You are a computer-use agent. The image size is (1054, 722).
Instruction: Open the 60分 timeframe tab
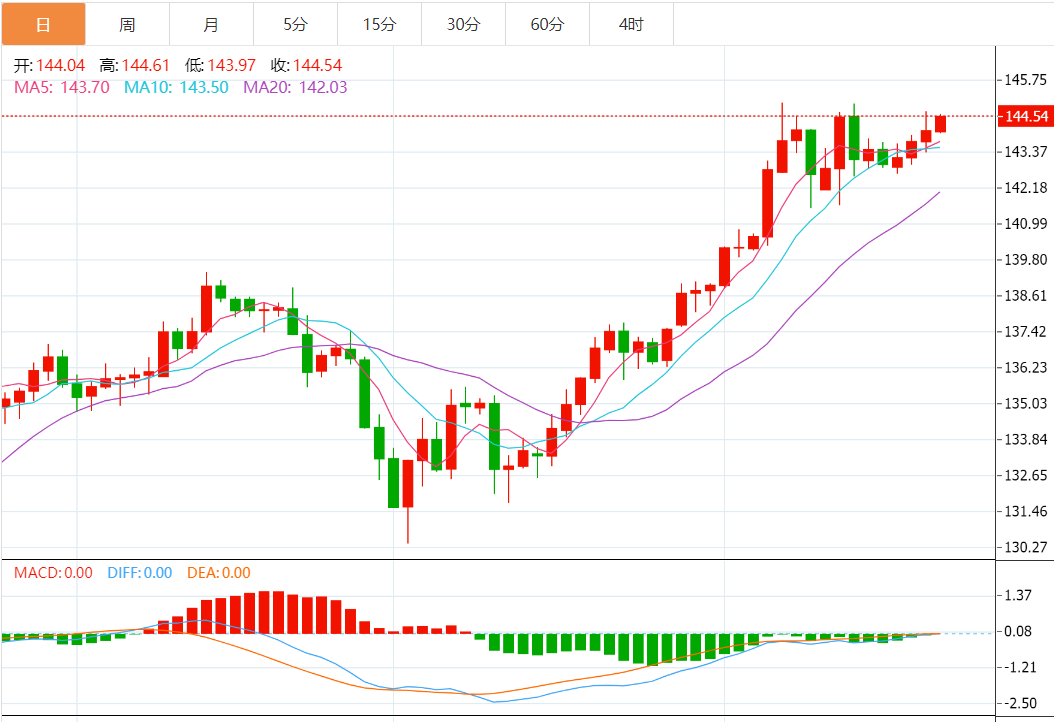(x=547, y=24)
